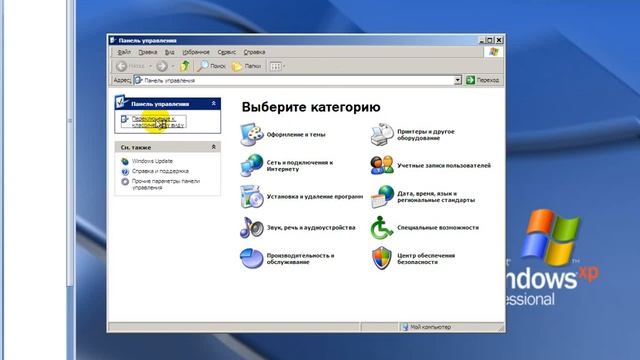
Task: Collapse the Панель управления side panel
Action: click(213, 104)
